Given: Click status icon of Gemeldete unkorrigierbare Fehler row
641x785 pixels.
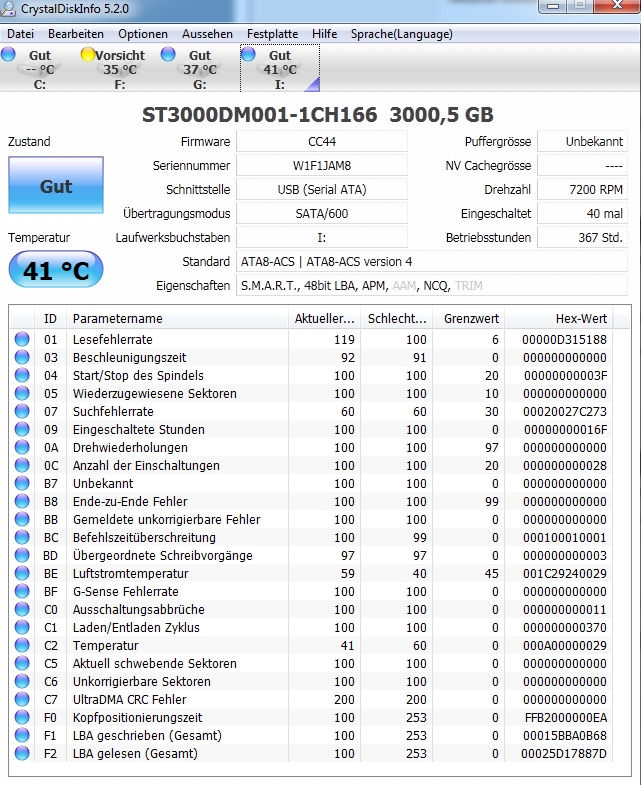Looking at the screenshot, I should tap(22, 520).
